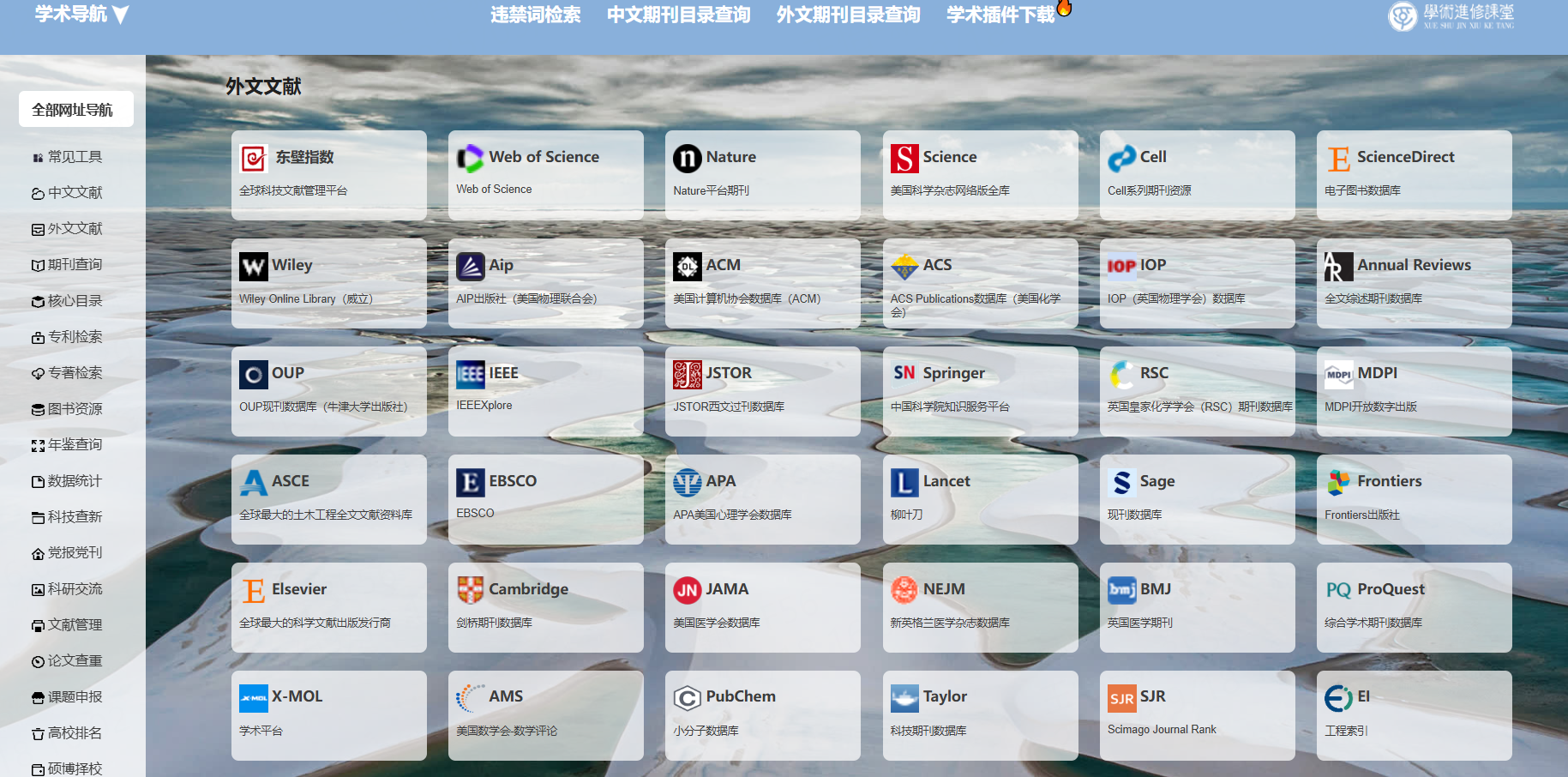The width and height of the screenshot is (1568, 777).
Task: Go to 期刊查询 in the sidebar
Action: coord(67,265)
